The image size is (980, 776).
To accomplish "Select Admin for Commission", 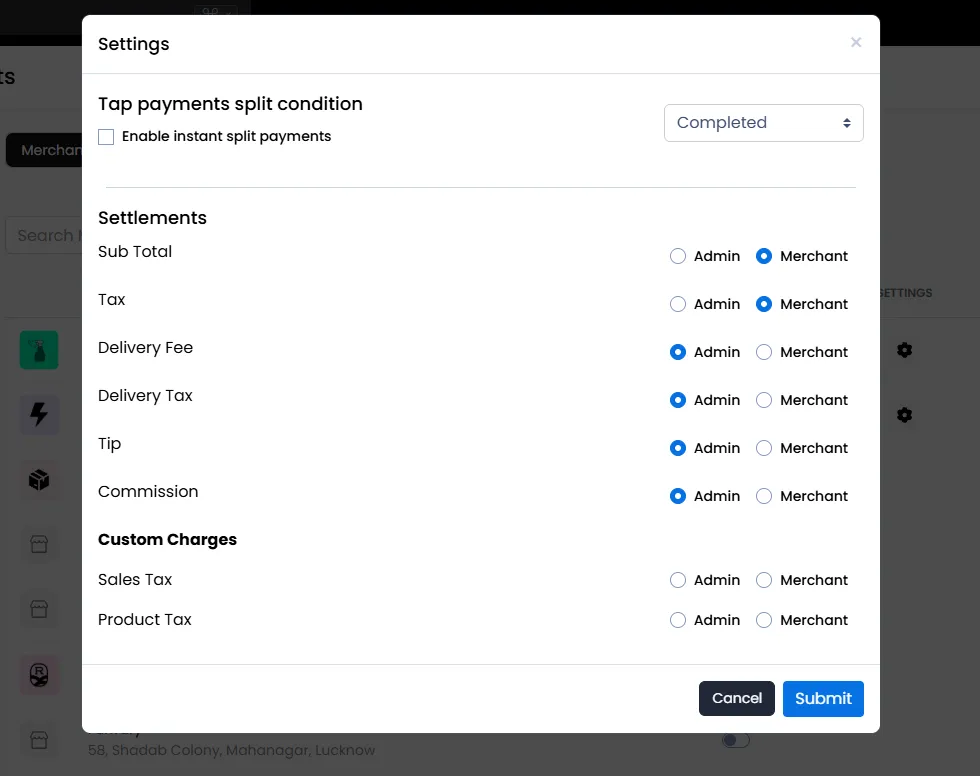I will tap(678, 496).
